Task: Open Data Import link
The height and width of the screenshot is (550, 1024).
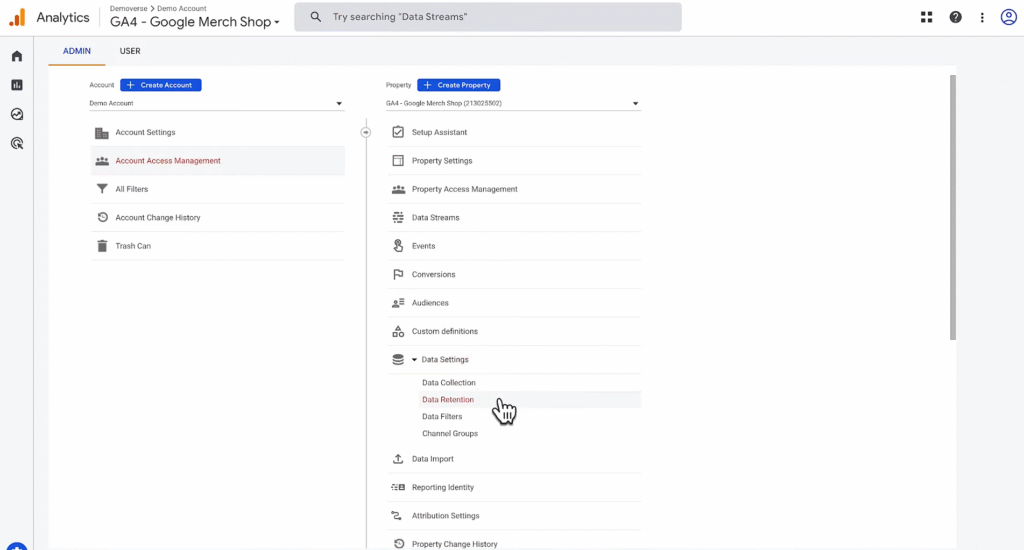Action: 433,459
